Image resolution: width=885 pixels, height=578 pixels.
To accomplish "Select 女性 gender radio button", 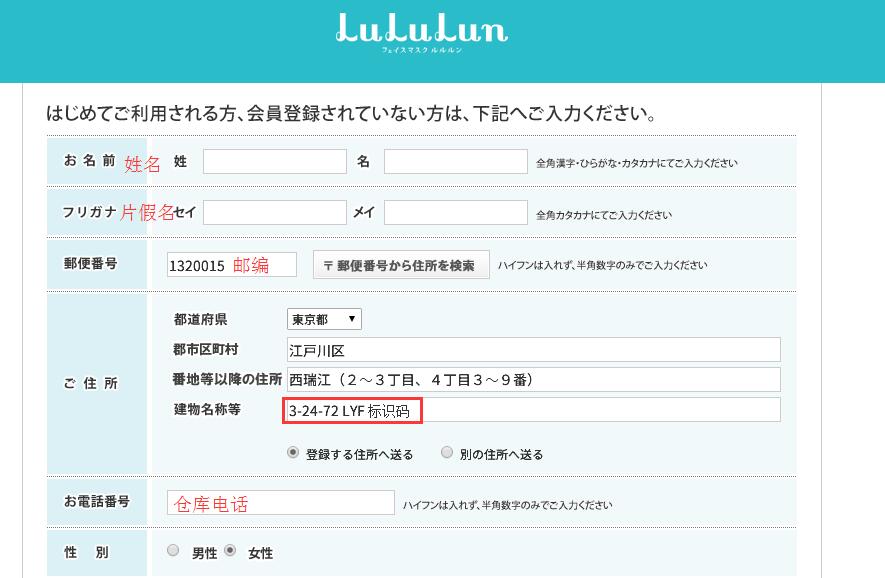I will (x=230, y=551).
